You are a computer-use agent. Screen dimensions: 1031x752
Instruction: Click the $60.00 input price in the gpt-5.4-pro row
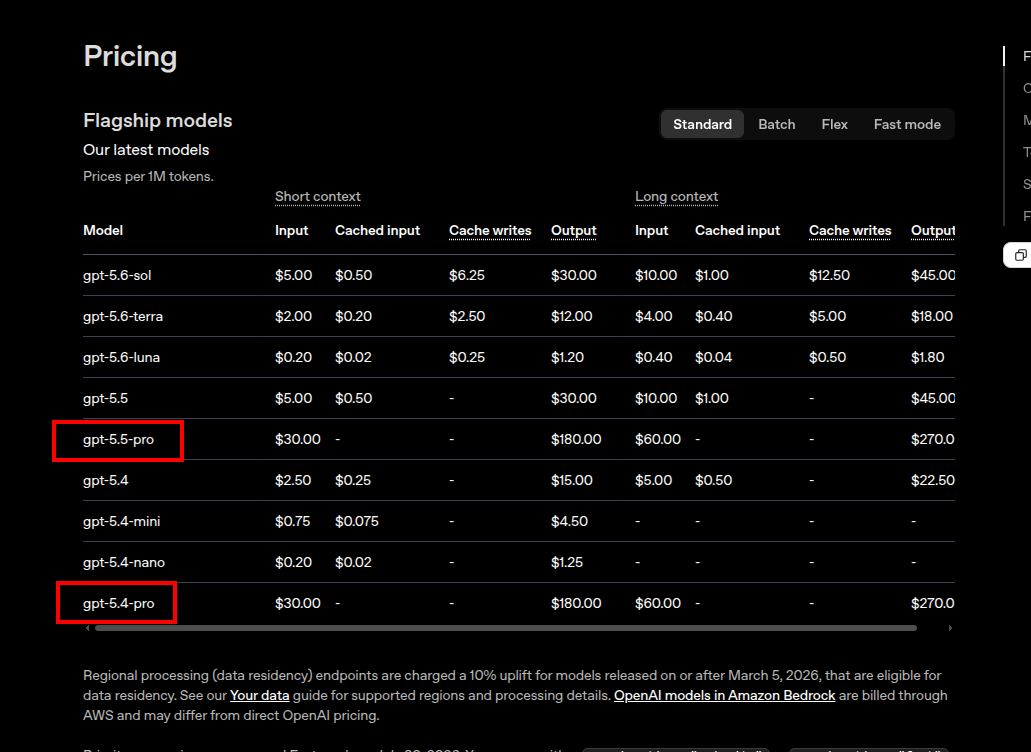click(x=658, y=603)
